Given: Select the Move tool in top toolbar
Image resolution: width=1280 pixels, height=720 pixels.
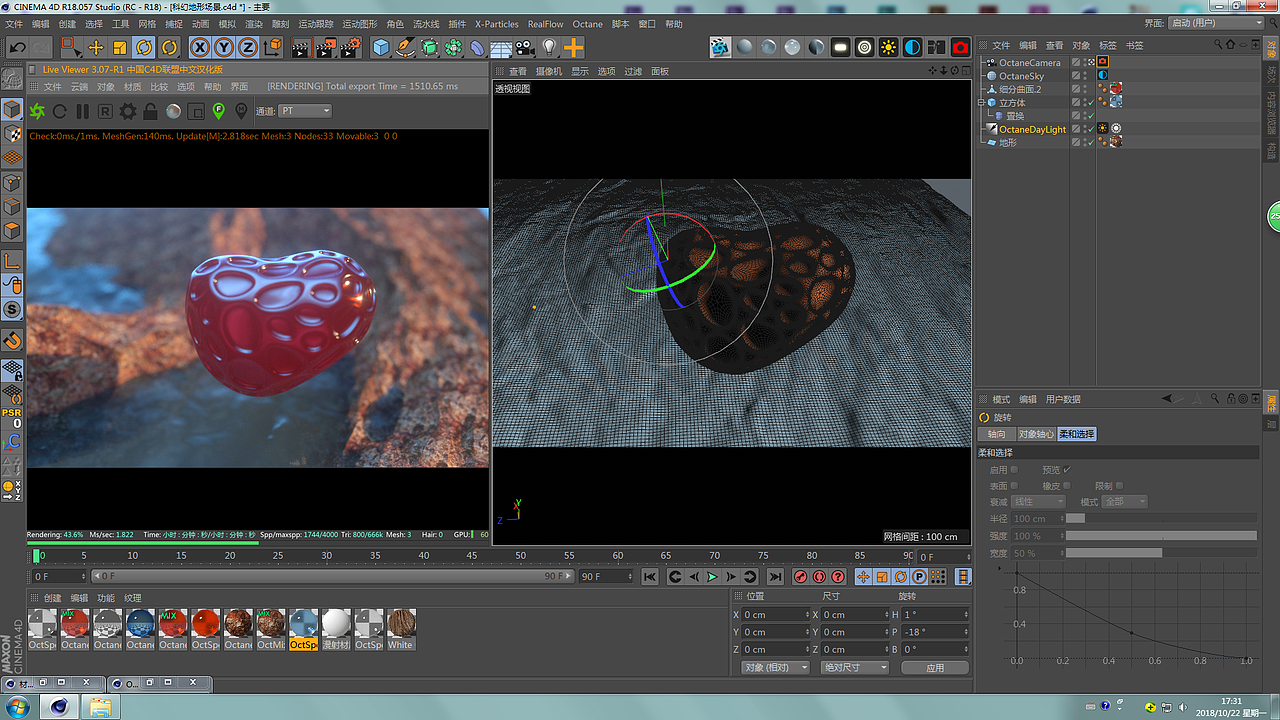Looking at the screenshot, I should (x=96, y=47).
